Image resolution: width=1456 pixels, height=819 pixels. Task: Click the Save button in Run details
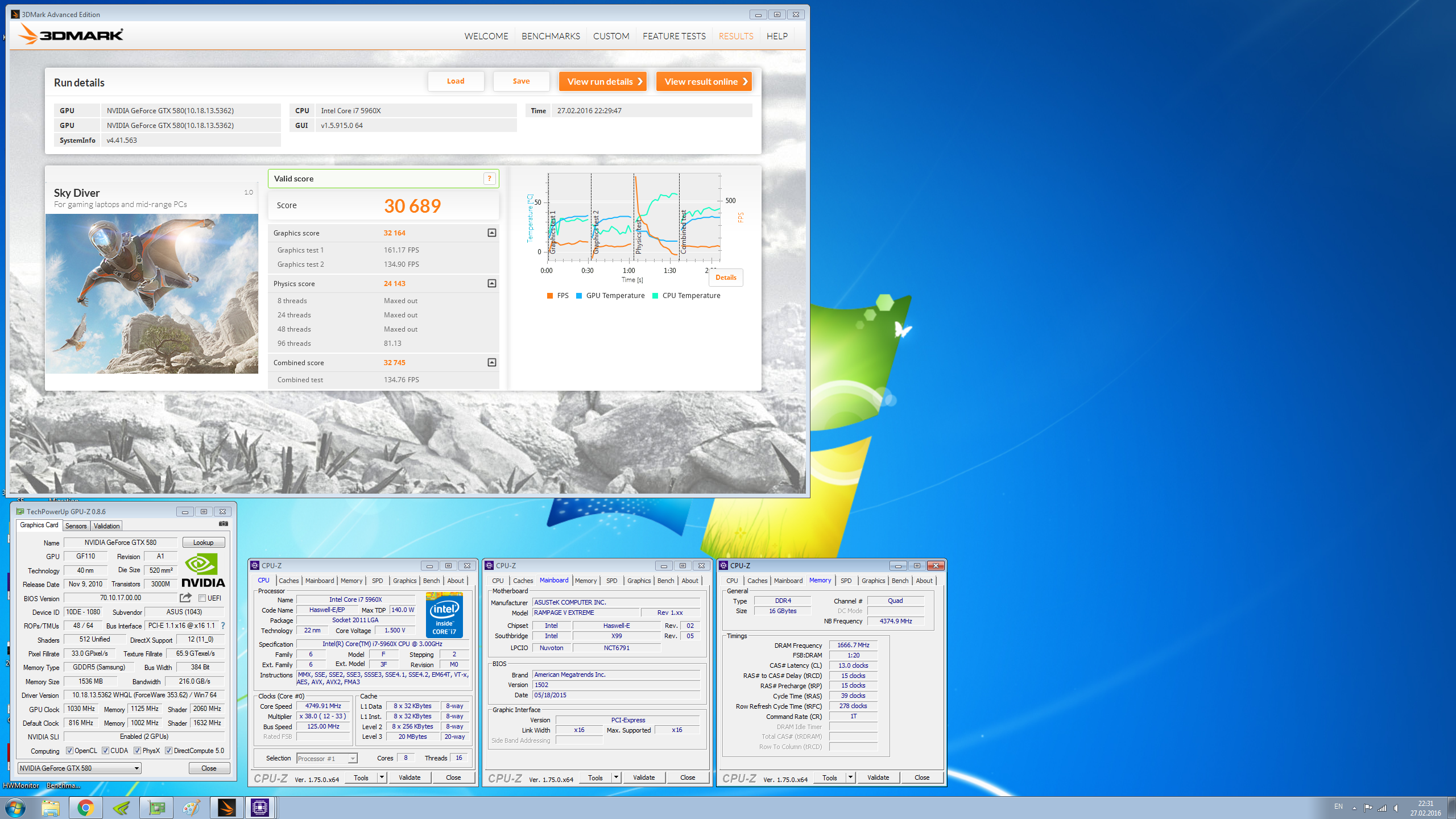(521, 81)
